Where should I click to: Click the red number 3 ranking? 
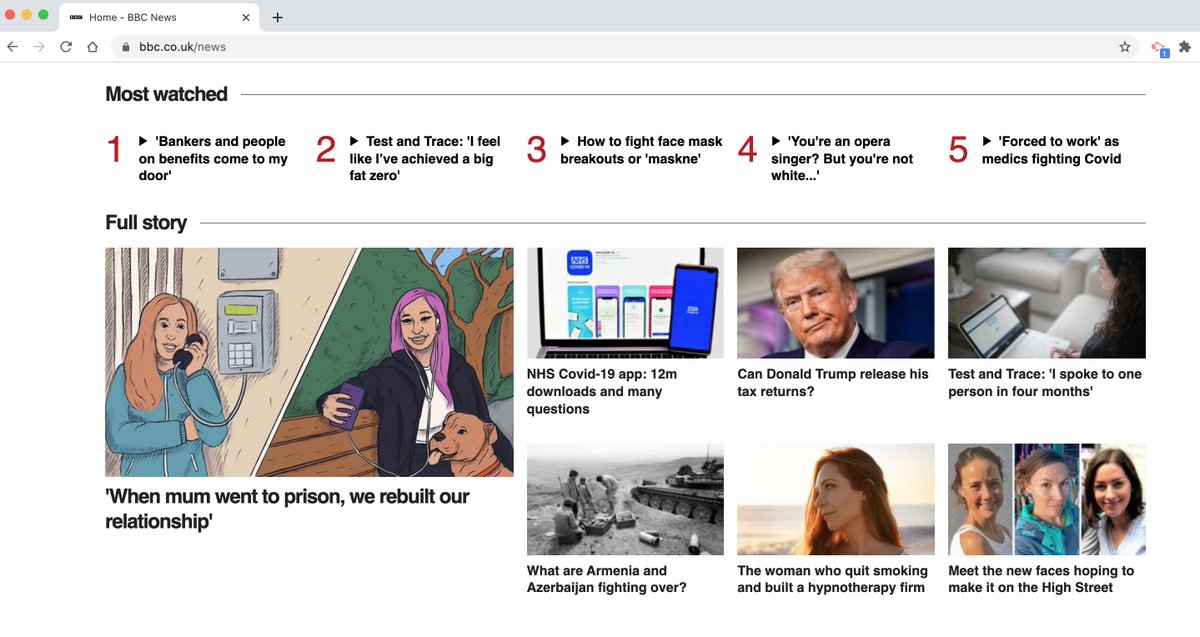537,150
